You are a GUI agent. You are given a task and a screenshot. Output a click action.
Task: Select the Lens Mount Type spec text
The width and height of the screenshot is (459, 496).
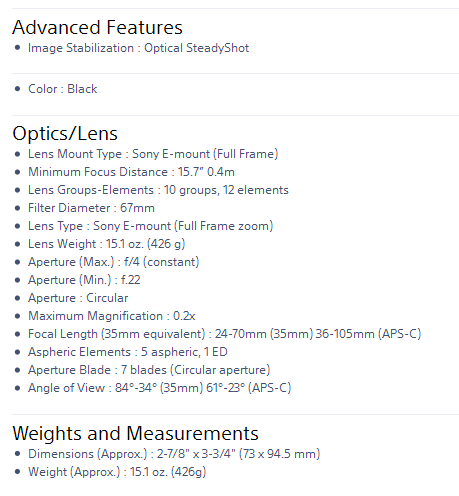pyautogui.click(x=153, y=154)
